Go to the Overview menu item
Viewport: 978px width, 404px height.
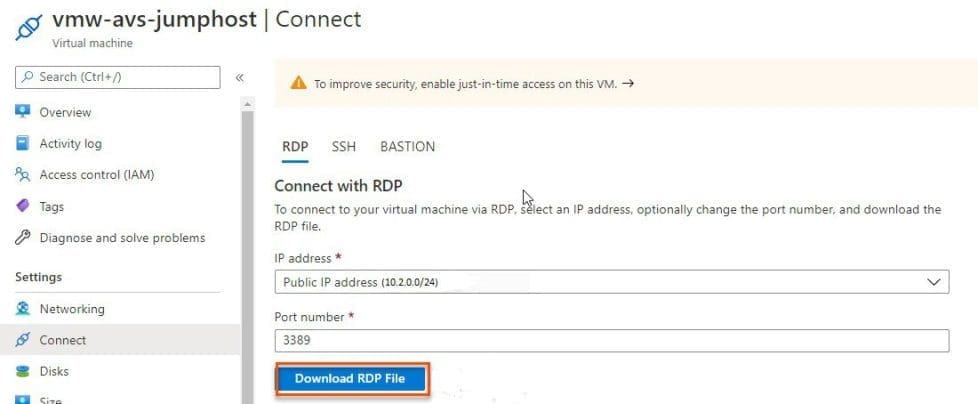(65, 112)
